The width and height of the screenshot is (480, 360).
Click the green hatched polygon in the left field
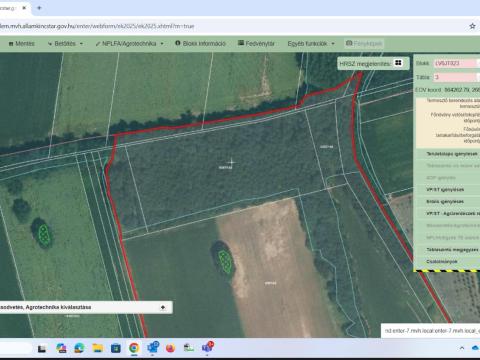[x=44, y=234]
